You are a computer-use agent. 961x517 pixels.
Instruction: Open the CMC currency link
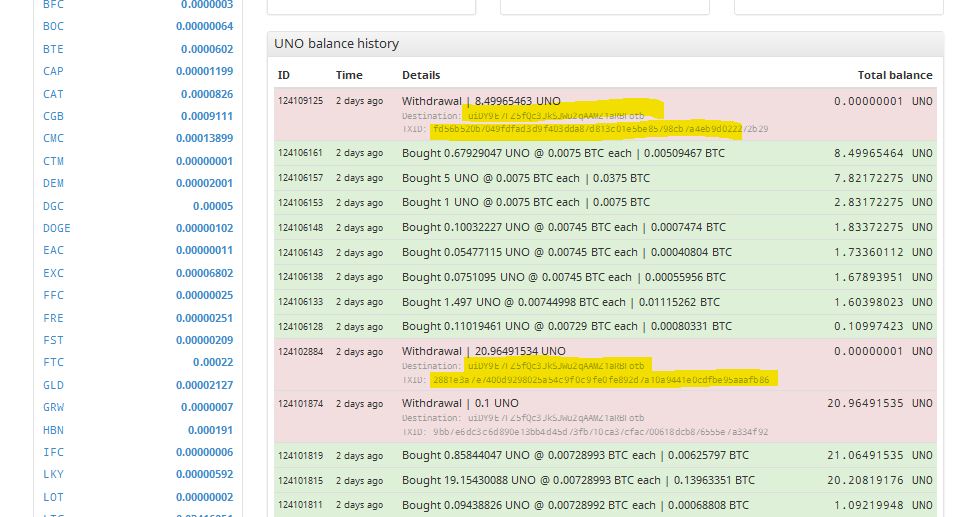53,138
